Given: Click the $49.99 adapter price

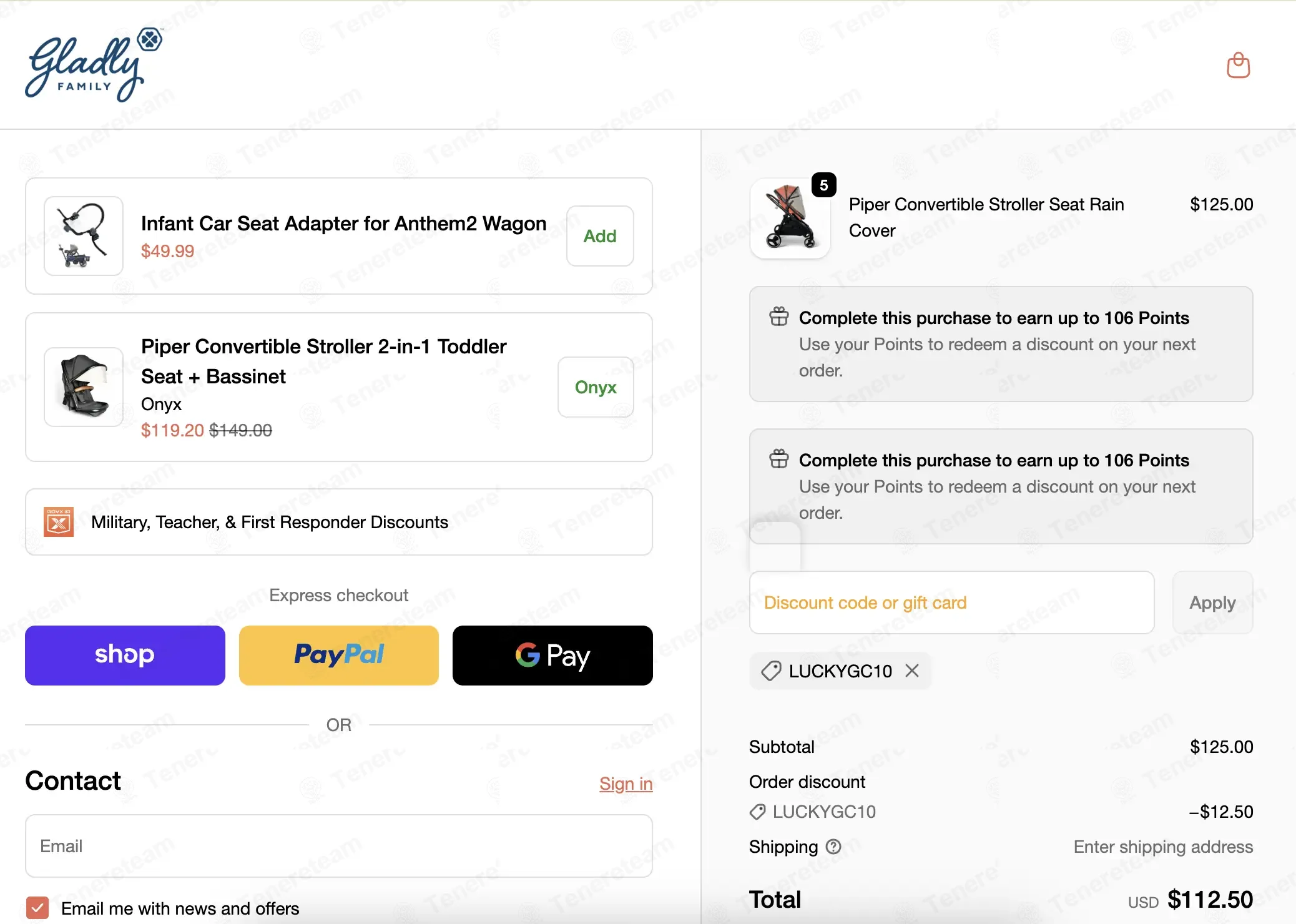Looking at the screenshot, I should [x=167, y=251].
